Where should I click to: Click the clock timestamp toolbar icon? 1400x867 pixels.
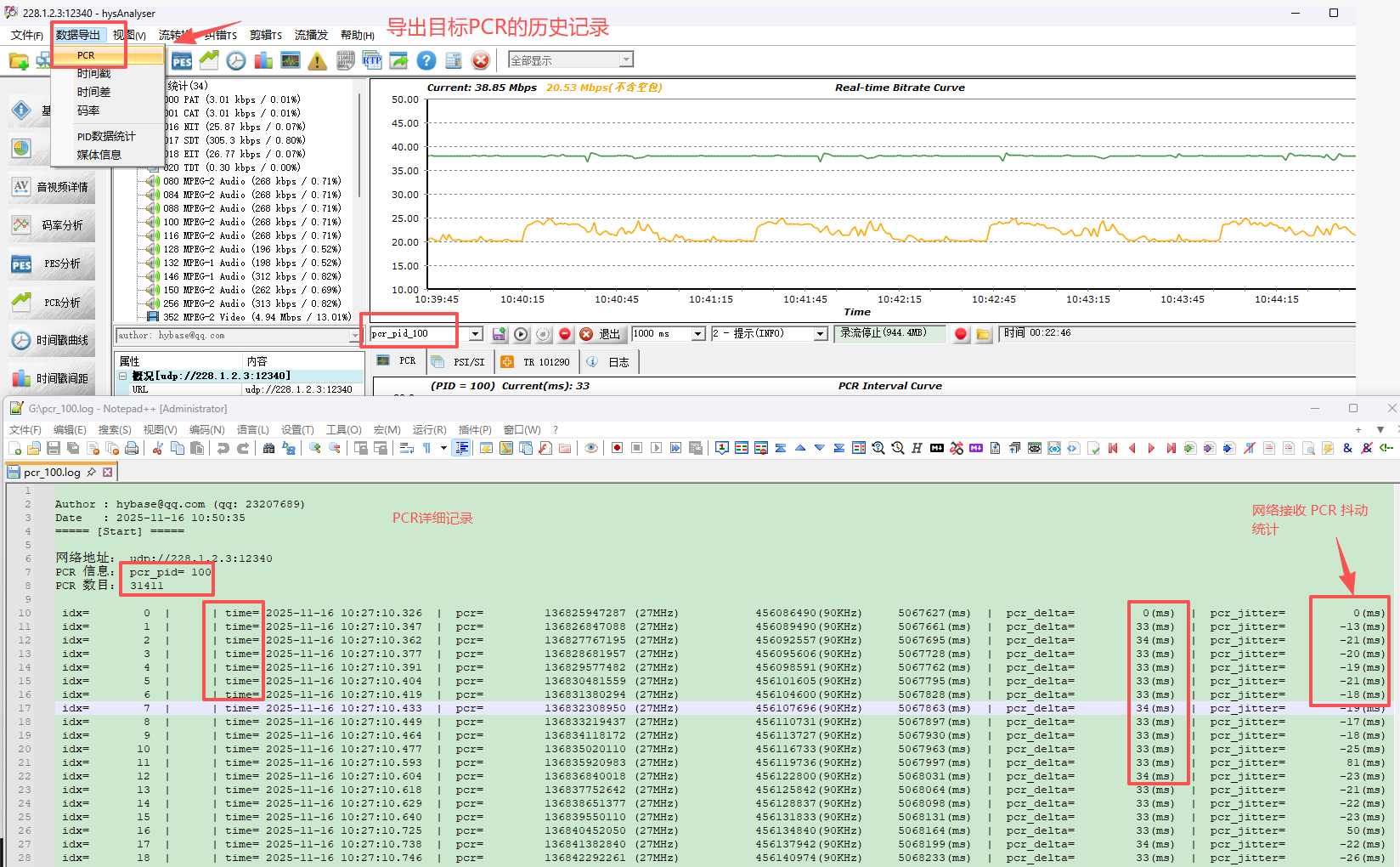click(236, 60)
